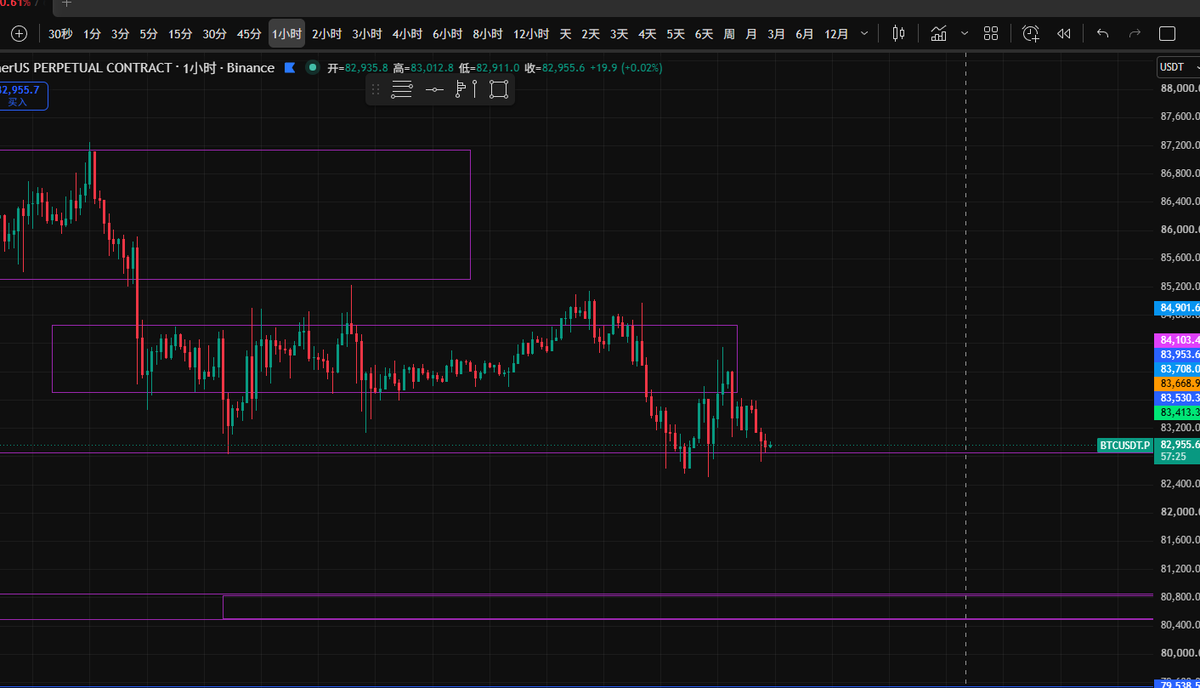Choose the 30分 timeframe
The image size is (1200, 688).
[214, 34]
